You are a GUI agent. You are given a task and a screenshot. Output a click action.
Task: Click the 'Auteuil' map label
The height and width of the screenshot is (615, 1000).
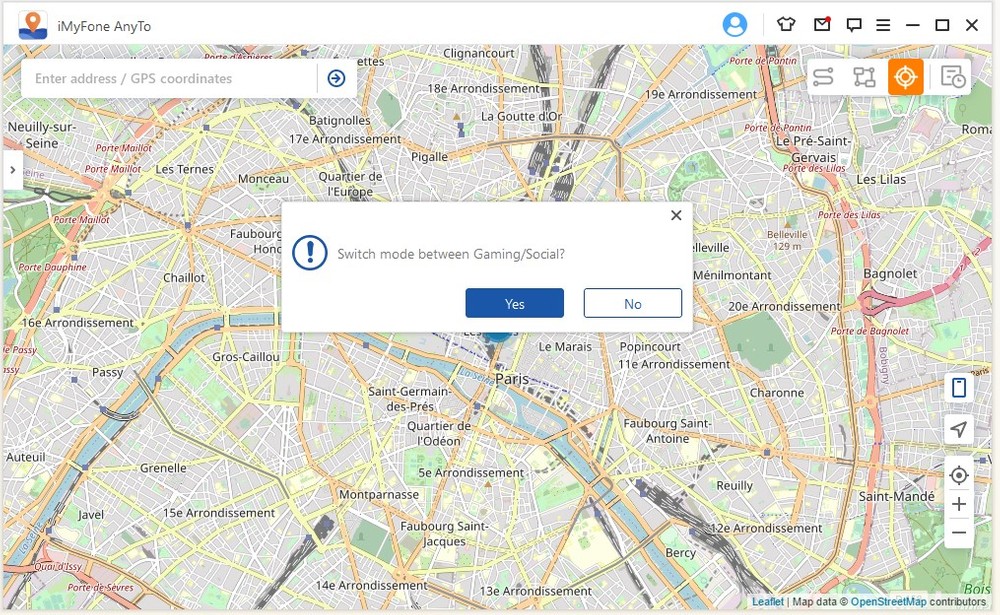[26, 457]
